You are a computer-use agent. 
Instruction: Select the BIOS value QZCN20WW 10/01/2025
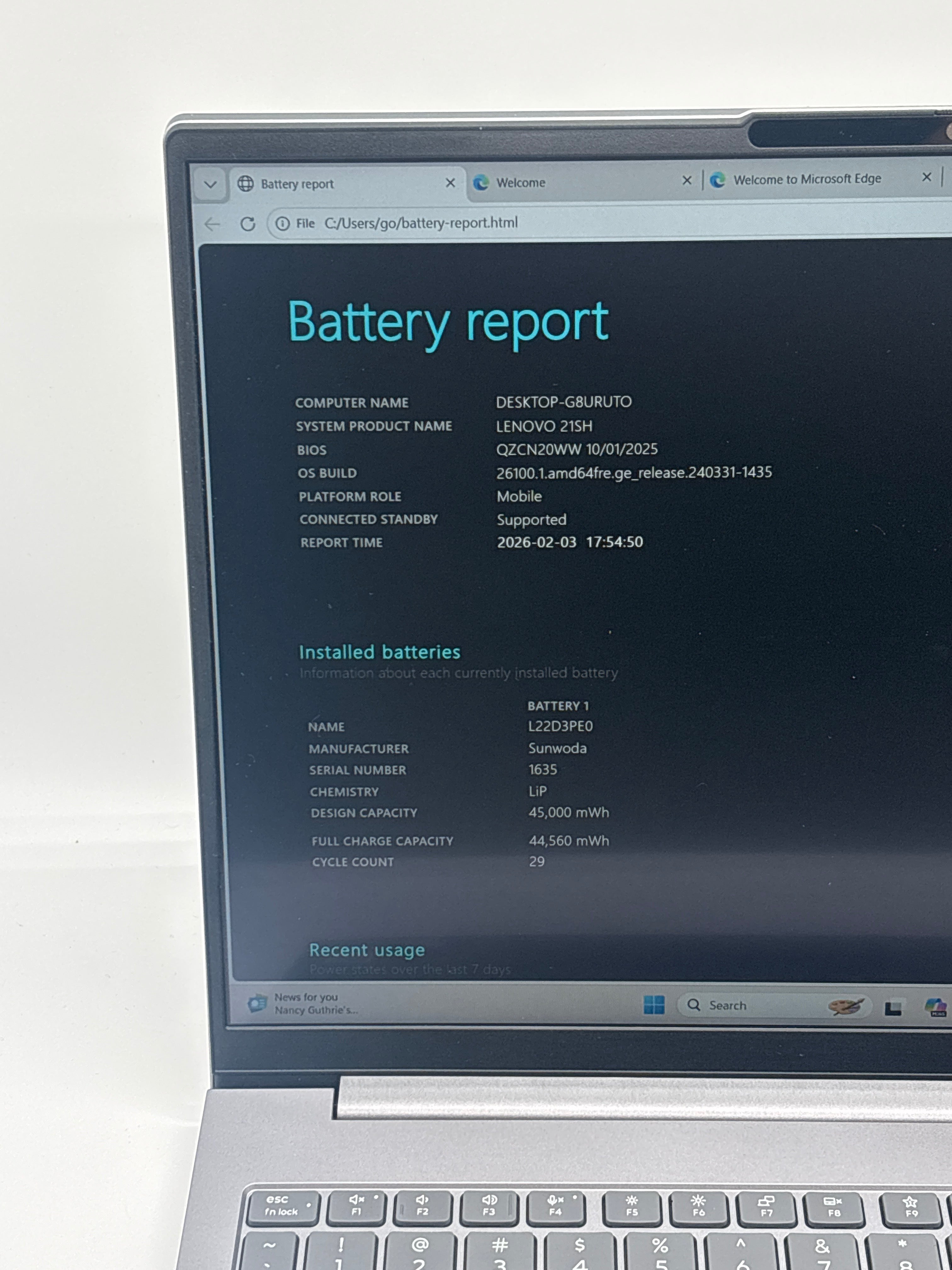(x=577, y=449)
